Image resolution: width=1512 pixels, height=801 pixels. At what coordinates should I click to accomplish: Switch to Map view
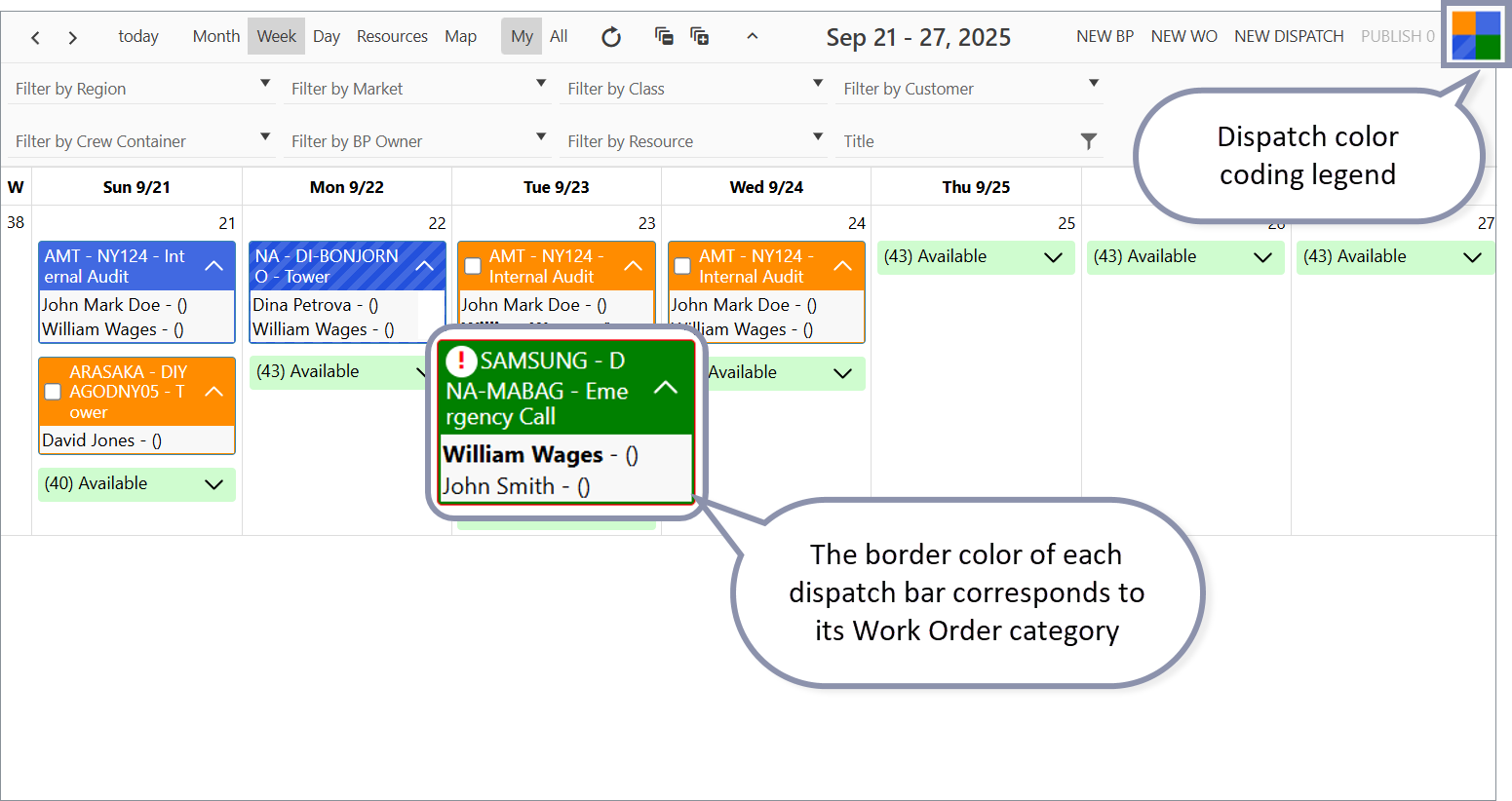tap(461, 36)
